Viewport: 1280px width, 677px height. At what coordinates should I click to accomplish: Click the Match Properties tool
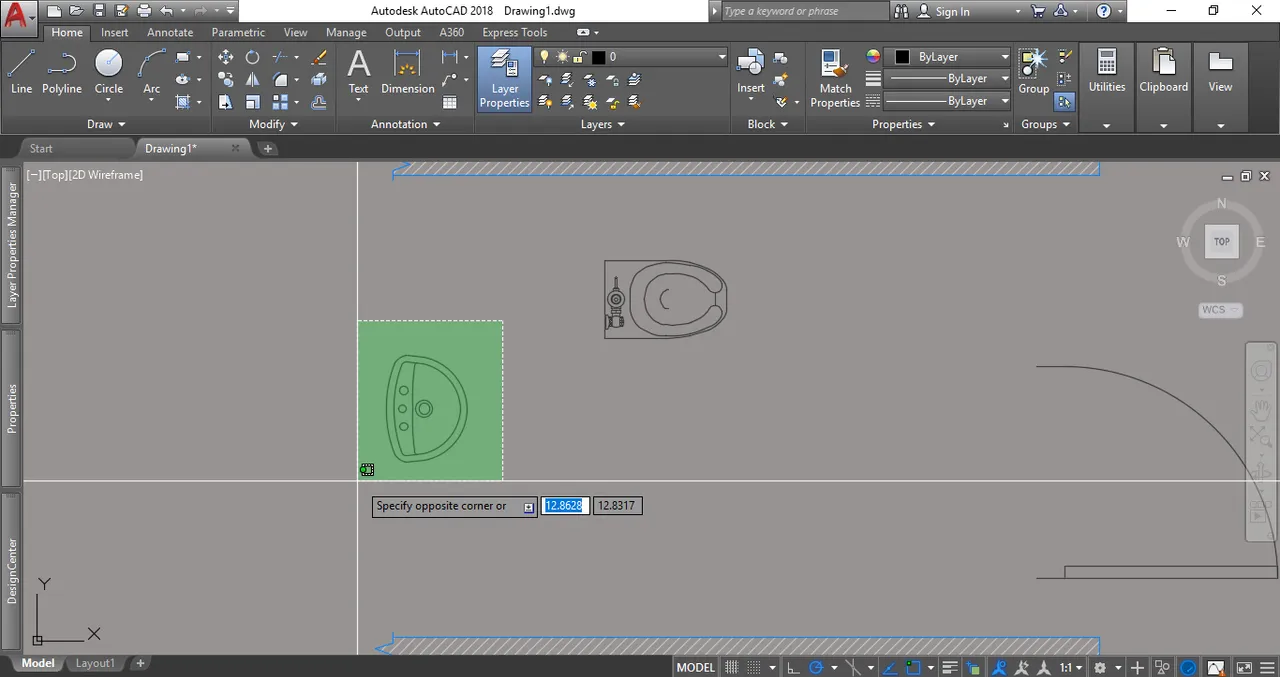(835, 79)
